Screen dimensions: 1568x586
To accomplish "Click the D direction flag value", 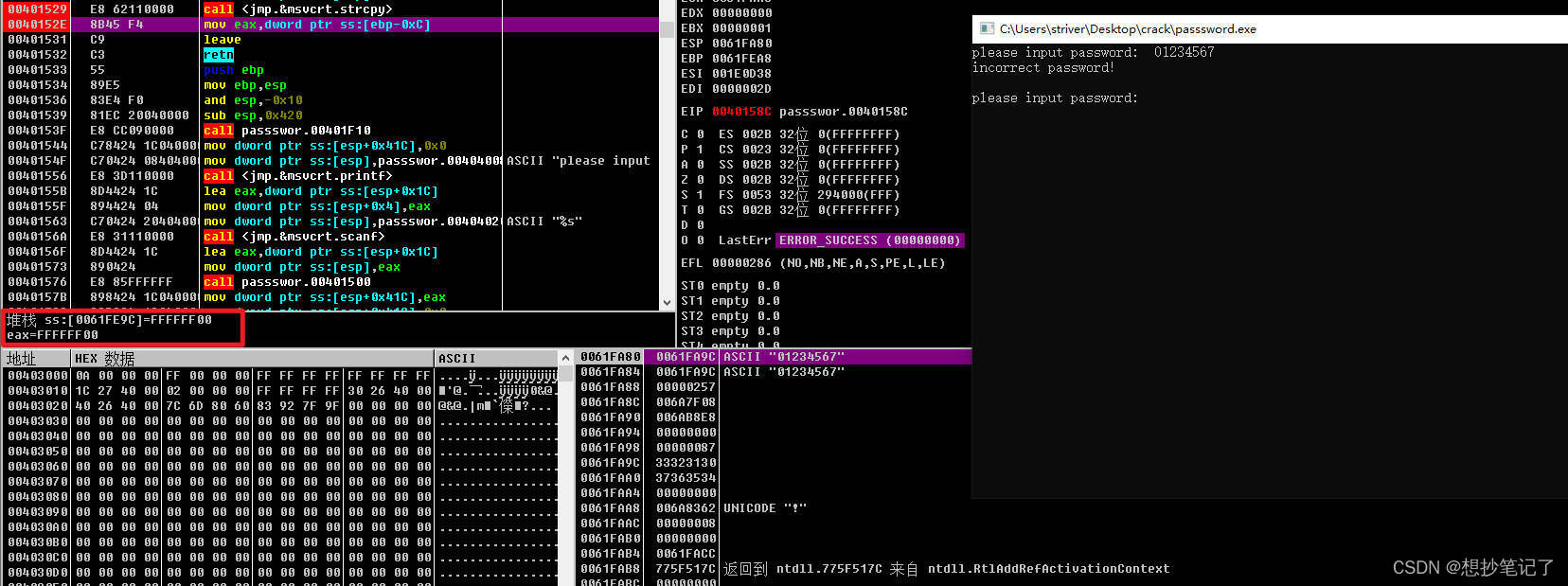I will click(700, 225).
